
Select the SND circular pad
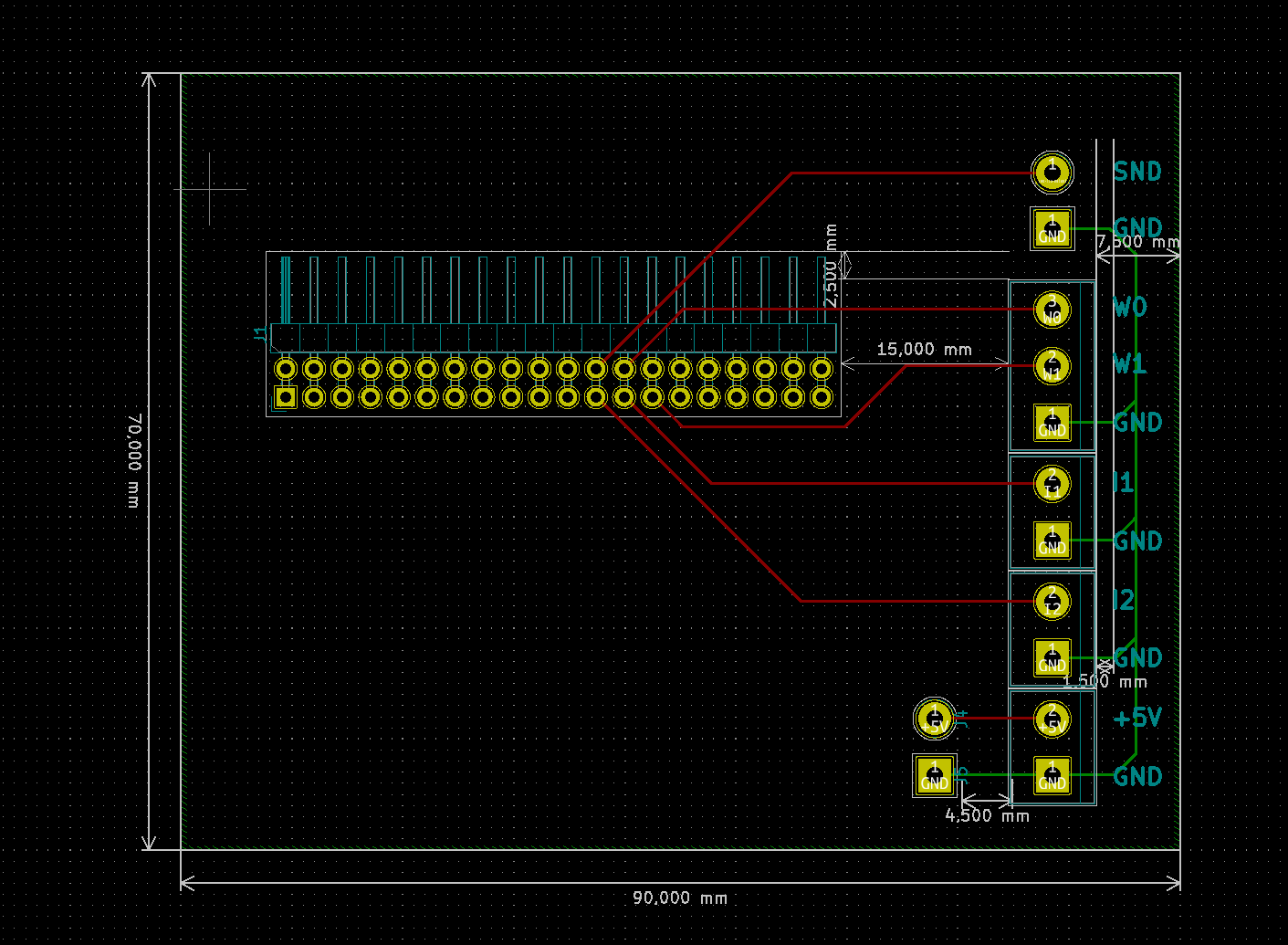pos(1052,173)
